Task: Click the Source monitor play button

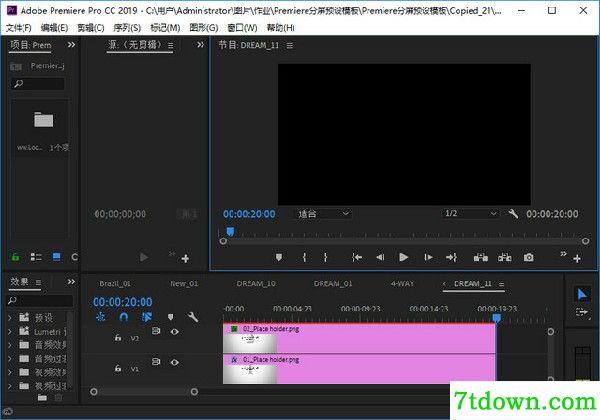Action: (x=144, y=257)
